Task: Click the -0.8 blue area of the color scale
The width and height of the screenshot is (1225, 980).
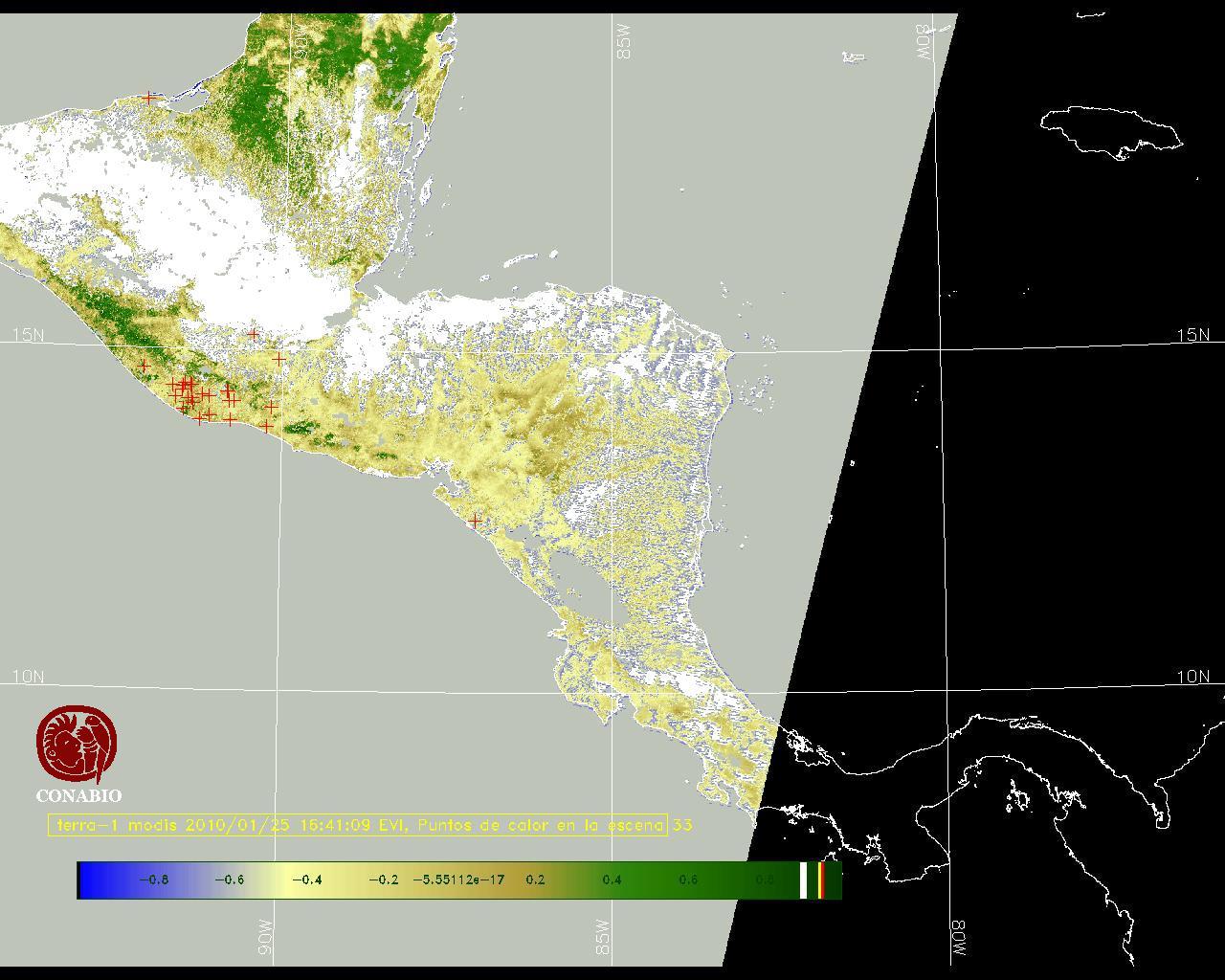Action: [x=153, y=880]
